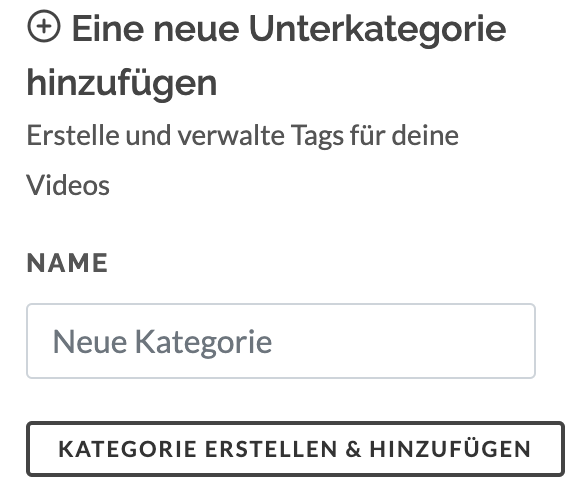The width and height of the screenshot is (578, 490).
Task: Place cursor in the category name input
Action: (x=281, y=341)
